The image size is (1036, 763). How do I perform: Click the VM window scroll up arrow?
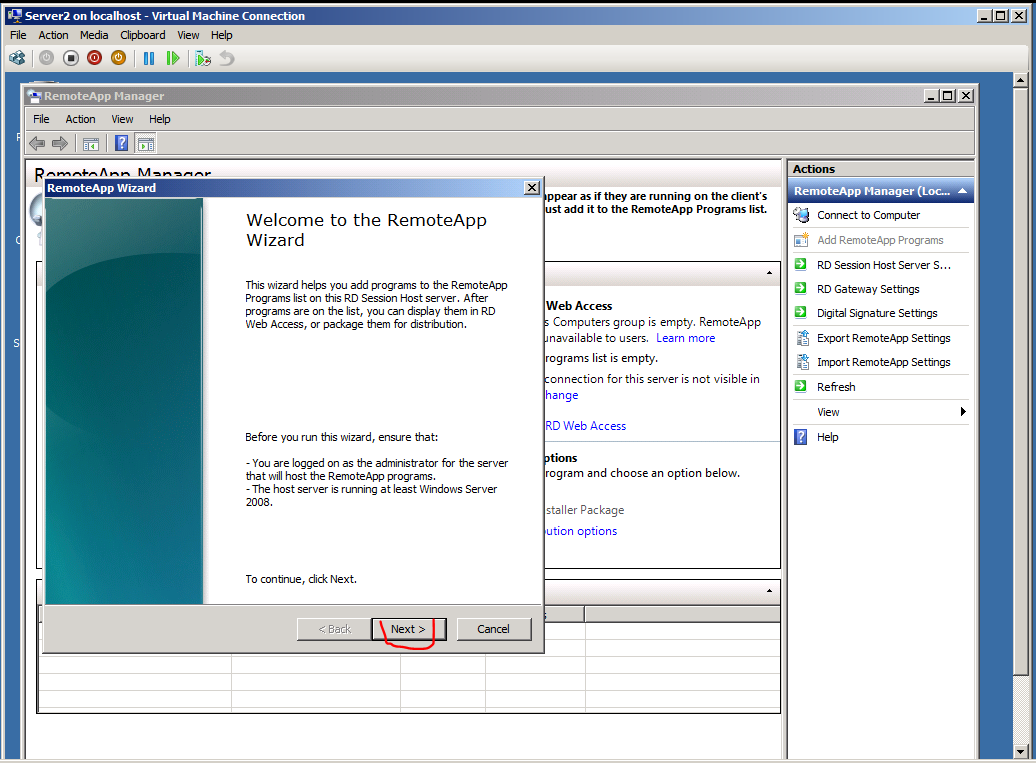tap(1021, 80)
